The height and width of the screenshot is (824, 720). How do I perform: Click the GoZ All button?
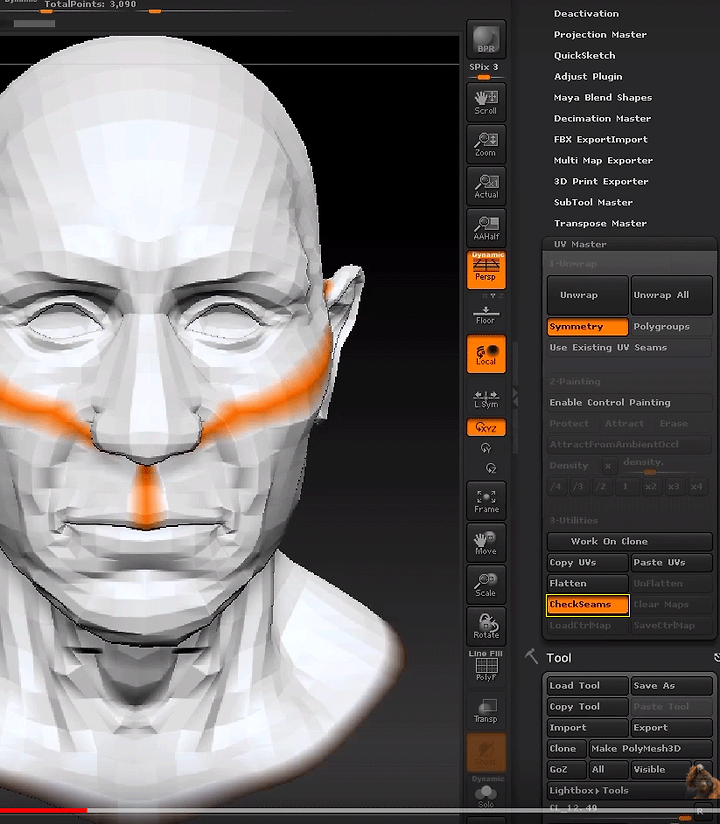tap(609, 770)
